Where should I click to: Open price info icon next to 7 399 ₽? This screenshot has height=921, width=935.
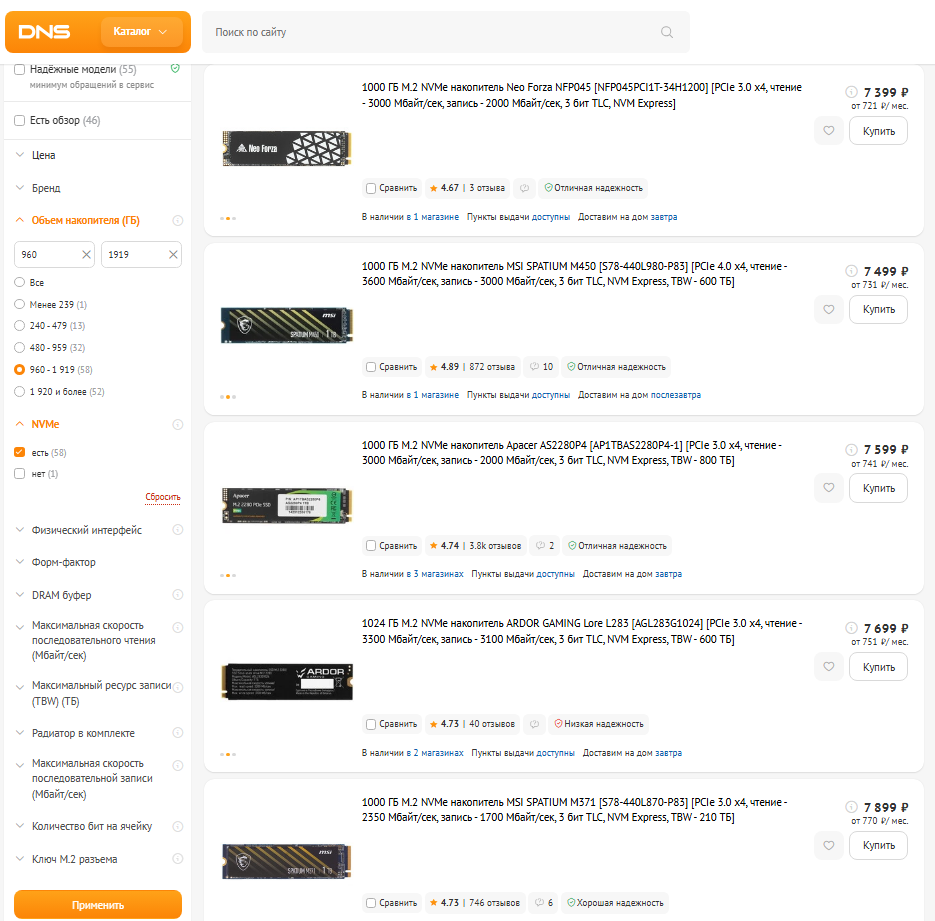[x=852, y=92]
